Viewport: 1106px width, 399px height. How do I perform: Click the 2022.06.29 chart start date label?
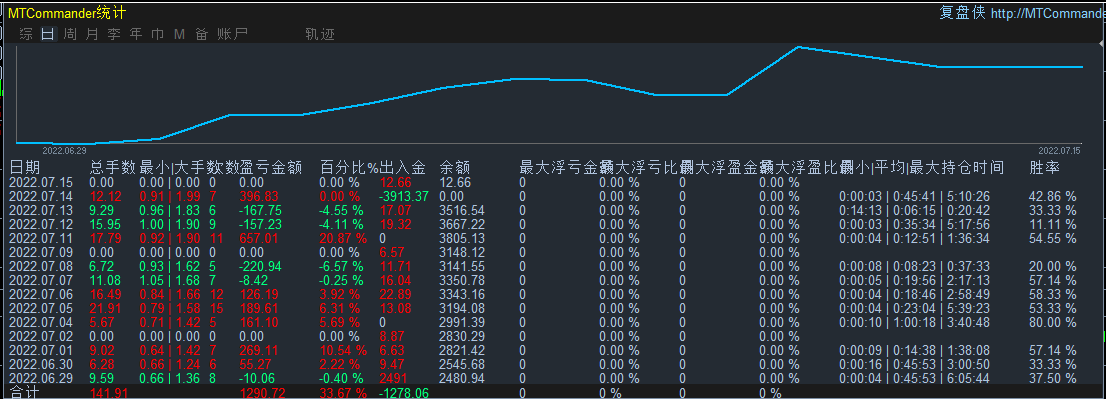[x=64, y=150]
